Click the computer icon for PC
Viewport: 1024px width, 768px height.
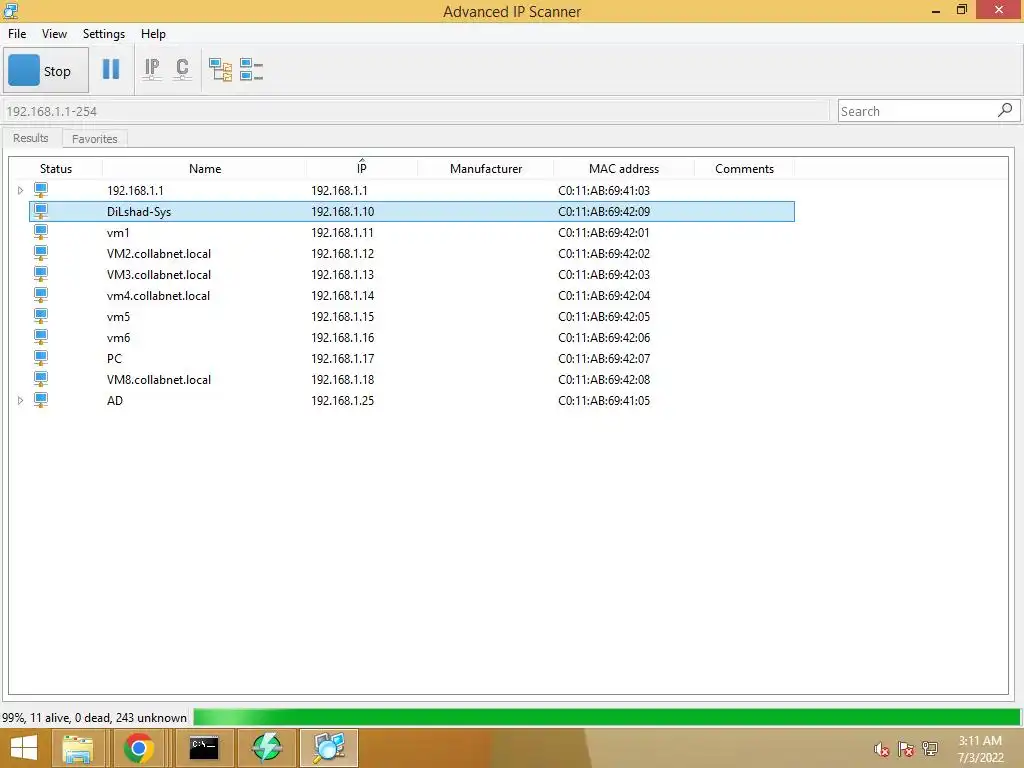pos(40,359)
